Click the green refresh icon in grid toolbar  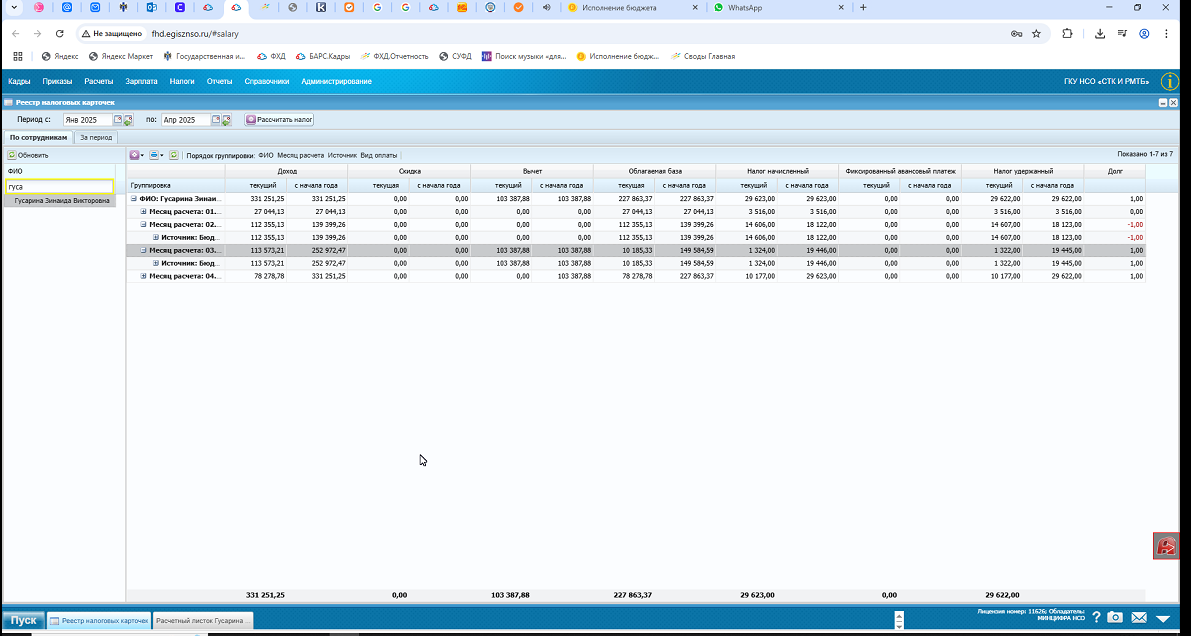pyautogui.click(x=174, y=155)
